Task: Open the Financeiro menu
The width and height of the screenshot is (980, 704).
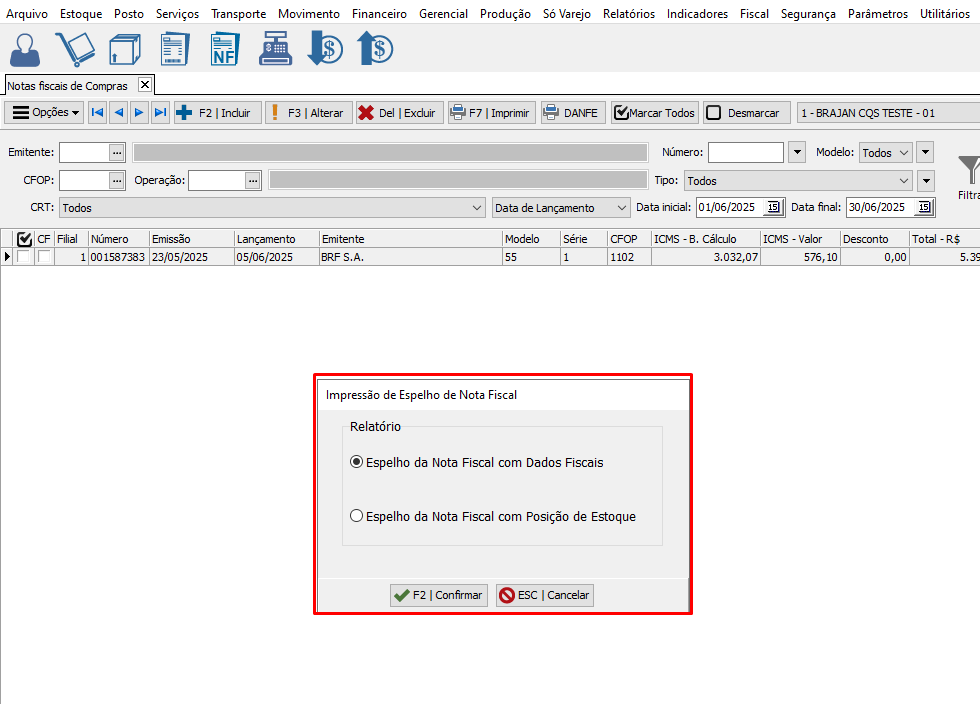Action: (379, 13)
